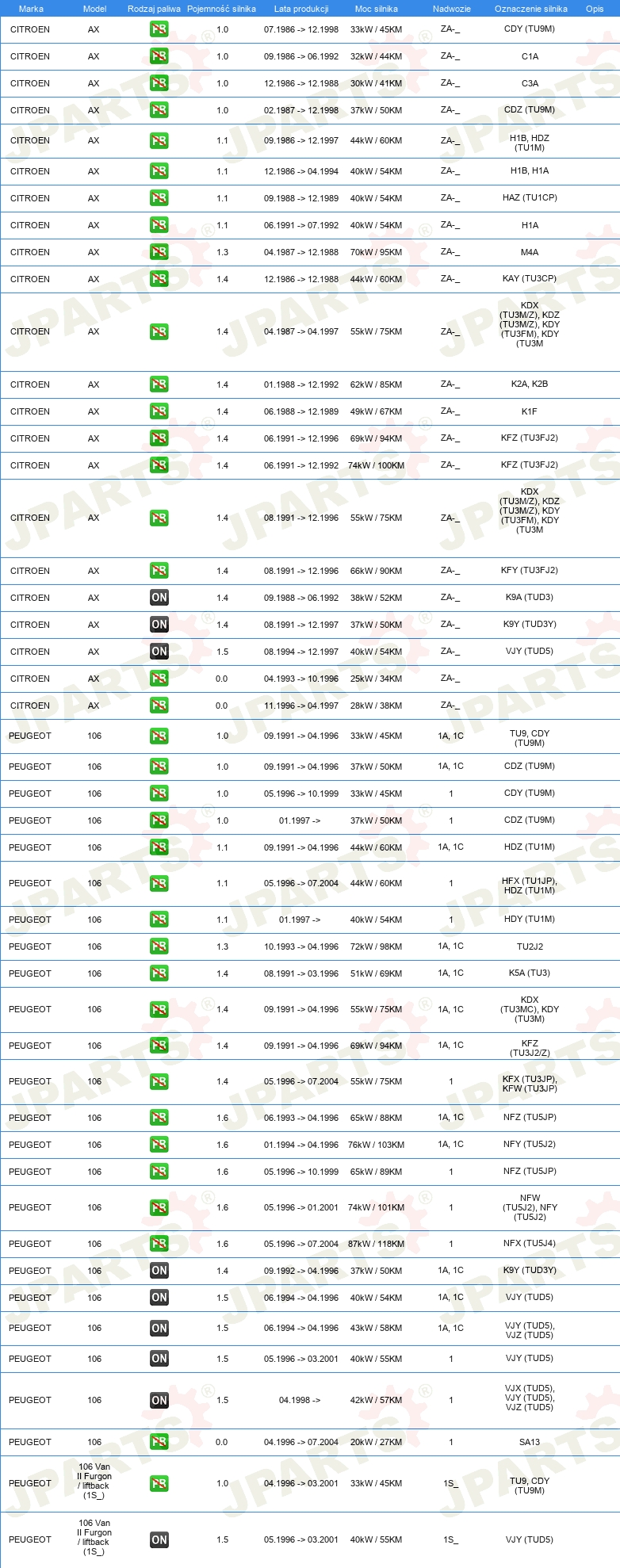Click the power value 30kW / 41KM
620x1568 pixels.
(x=377, y=83)
